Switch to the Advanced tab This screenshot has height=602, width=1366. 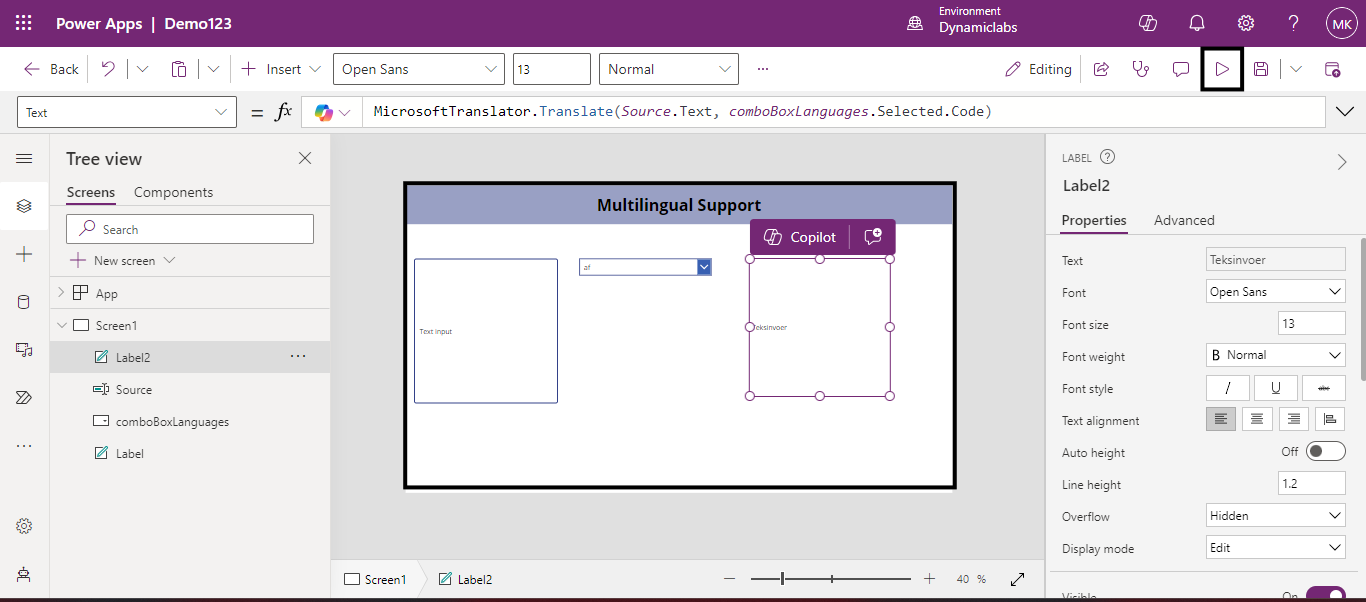point(1184,220)
